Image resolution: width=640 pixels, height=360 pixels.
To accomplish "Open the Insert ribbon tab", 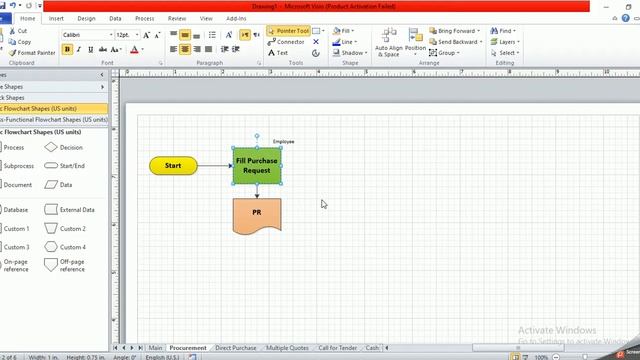I will coord(56,18).
